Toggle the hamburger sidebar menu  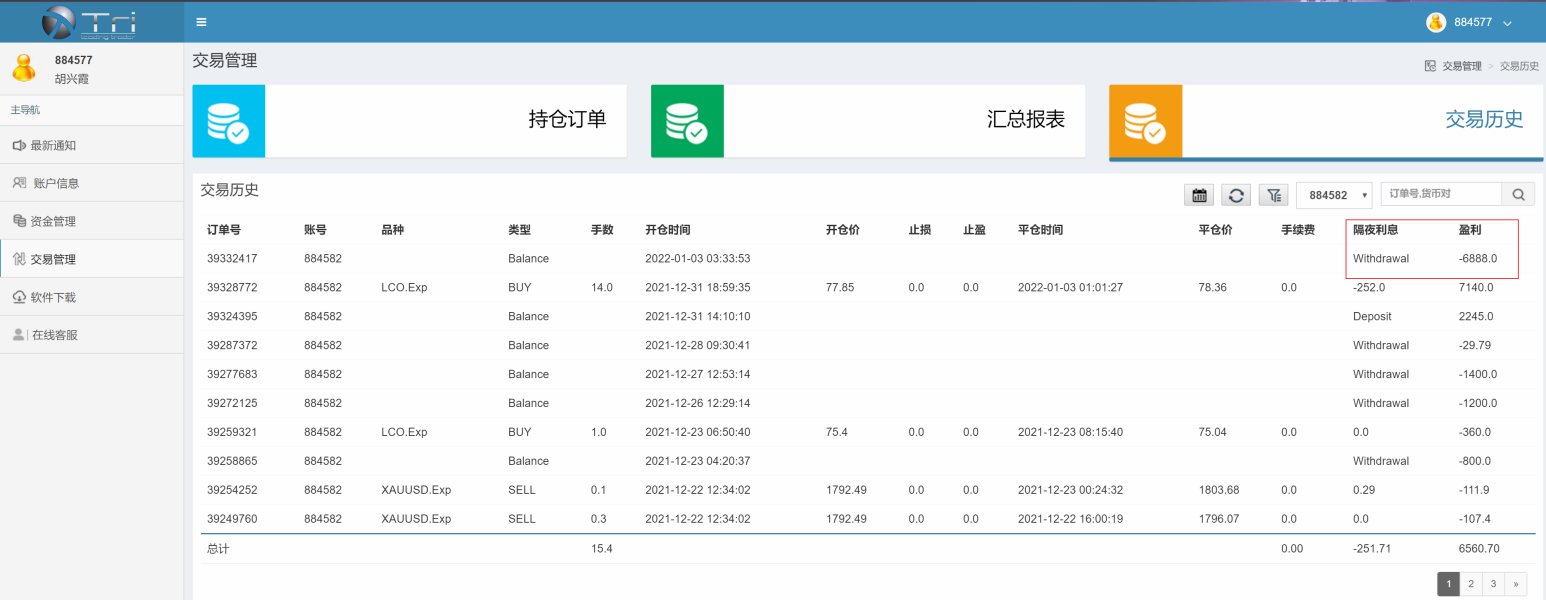click(201, 22)
